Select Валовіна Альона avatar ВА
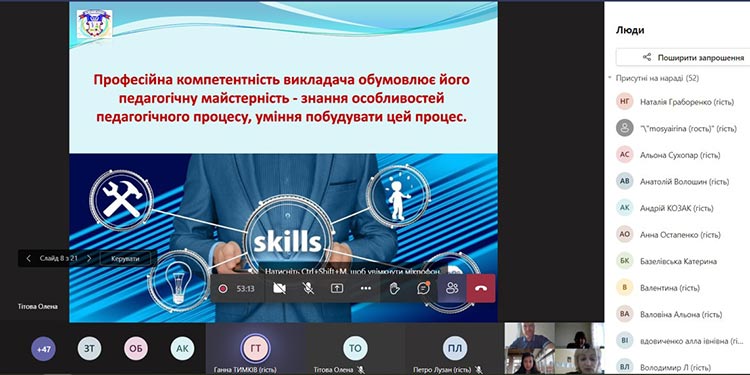The image size is (750, 375). [625, 314]
